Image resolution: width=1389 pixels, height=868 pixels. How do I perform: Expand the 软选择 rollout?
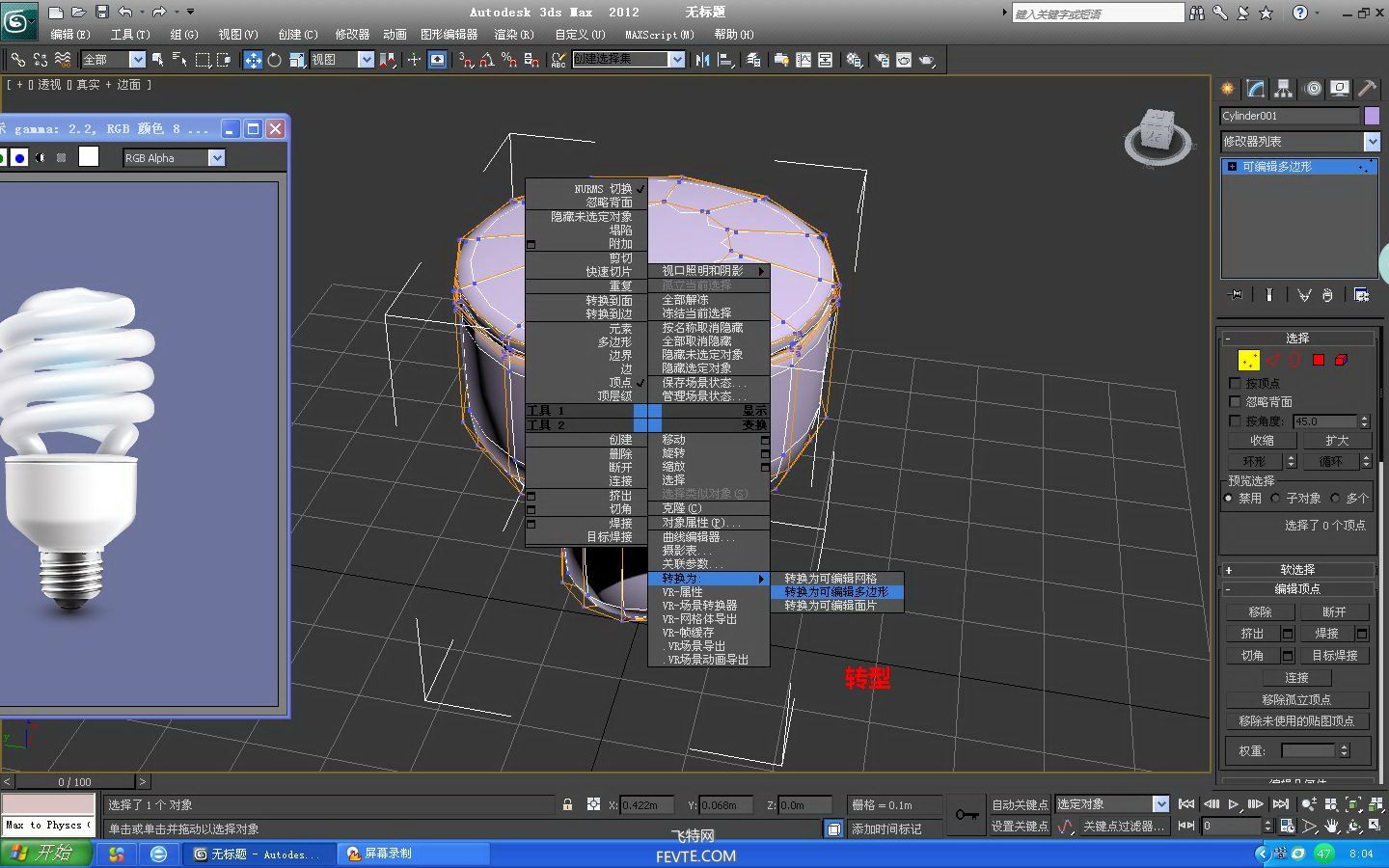1297,570
